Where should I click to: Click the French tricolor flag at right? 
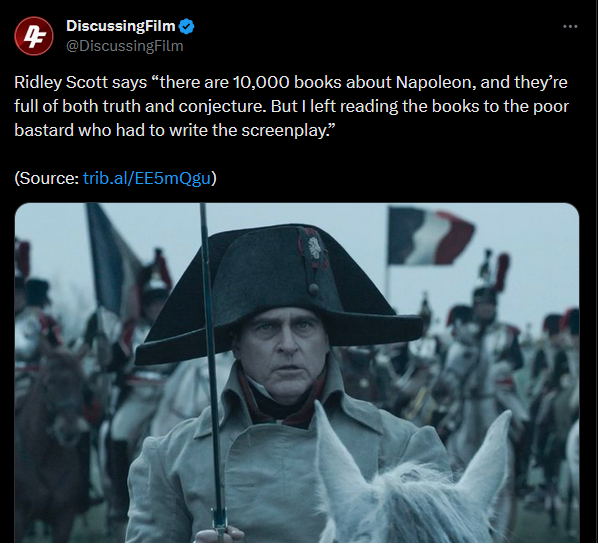pos(430,236)
